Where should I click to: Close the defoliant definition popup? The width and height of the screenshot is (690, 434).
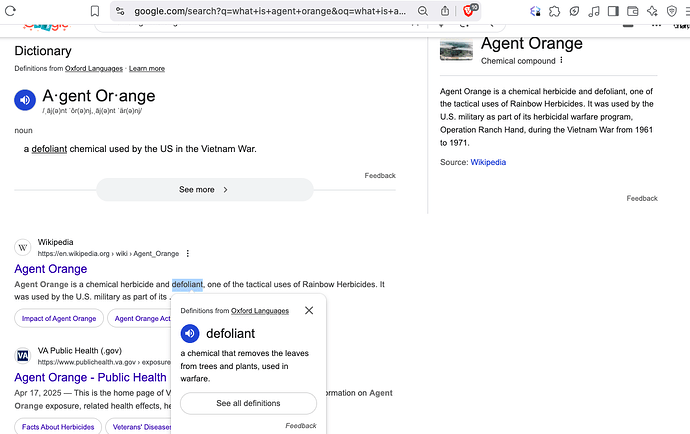coord(309,310)
